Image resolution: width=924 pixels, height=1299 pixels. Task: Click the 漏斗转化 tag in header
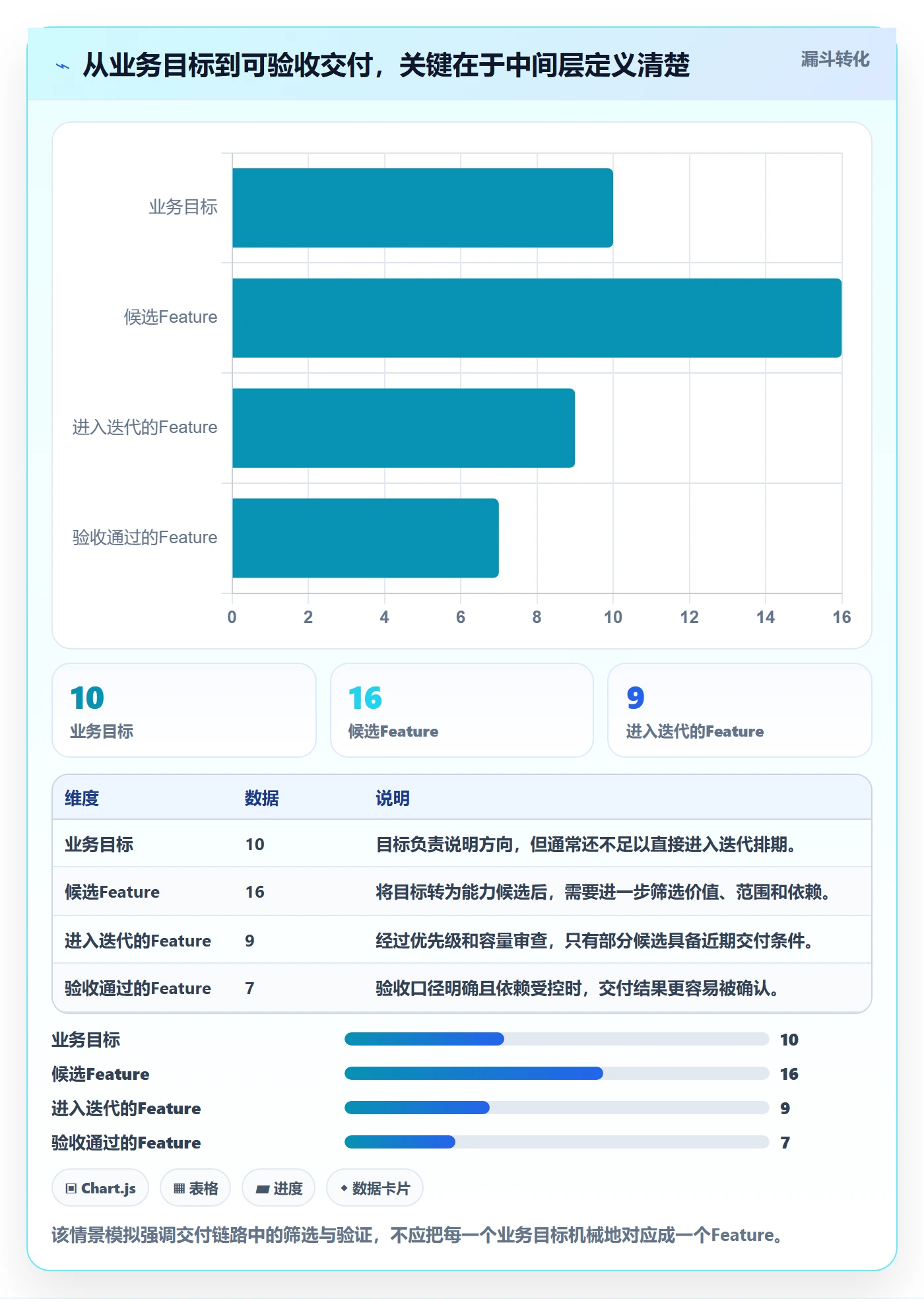click(x=835, y=59)
